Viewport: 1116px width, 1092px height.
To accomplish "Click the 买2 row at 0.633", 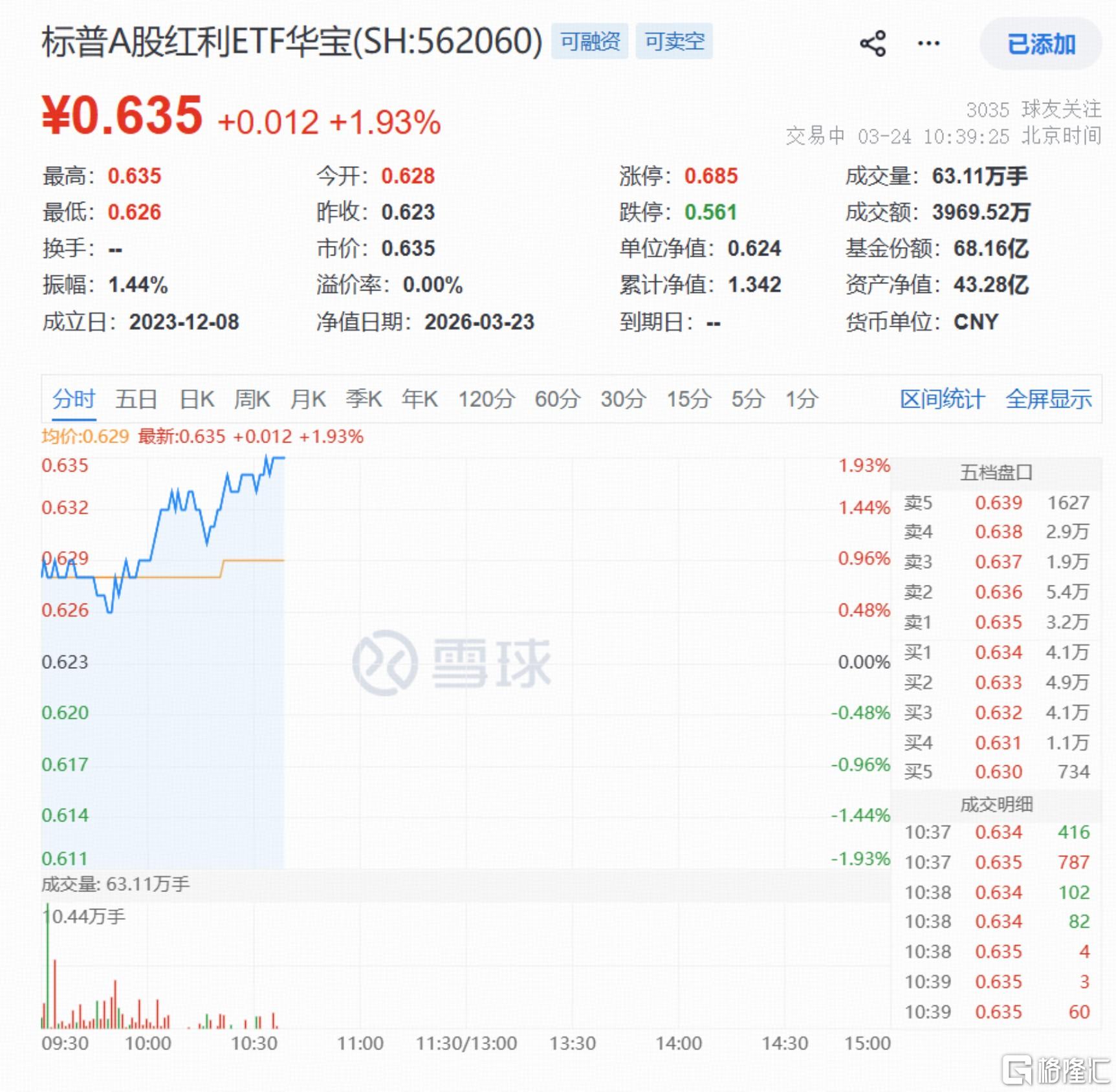I will pyautogui.click(x=996, y=682).
